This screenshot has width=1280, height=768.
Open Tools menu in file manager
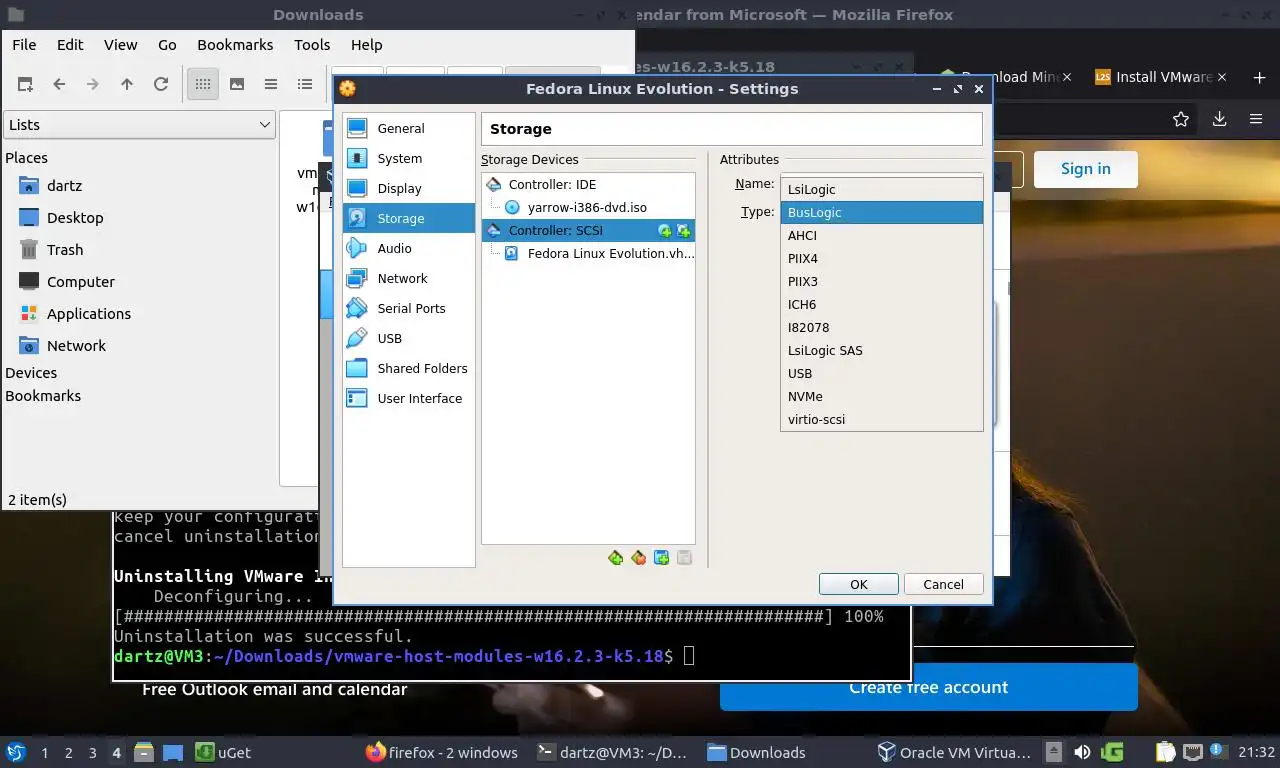pos(312,45)
